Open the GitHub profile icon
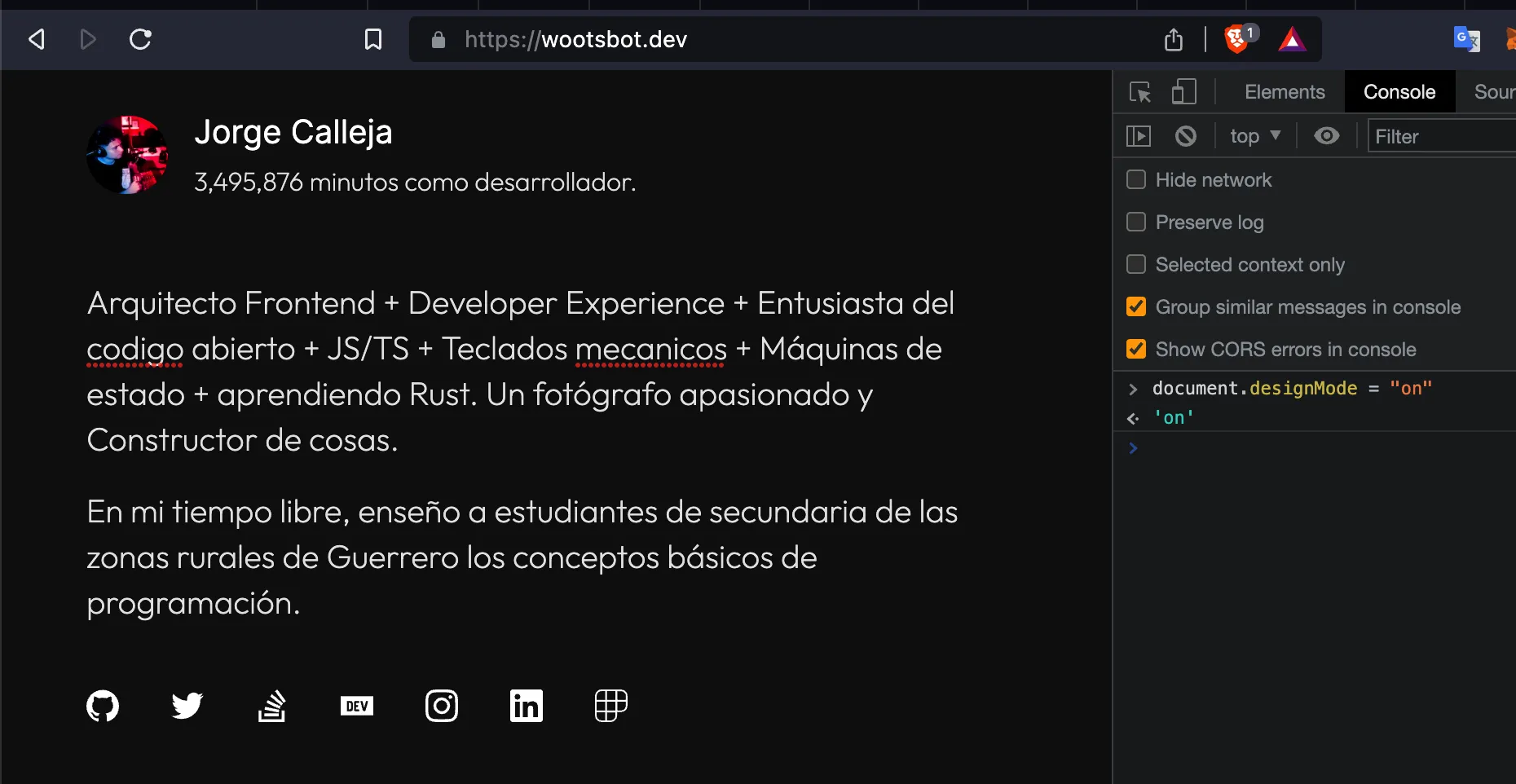This screenshot has width=1516, height=784. [103, 706]
